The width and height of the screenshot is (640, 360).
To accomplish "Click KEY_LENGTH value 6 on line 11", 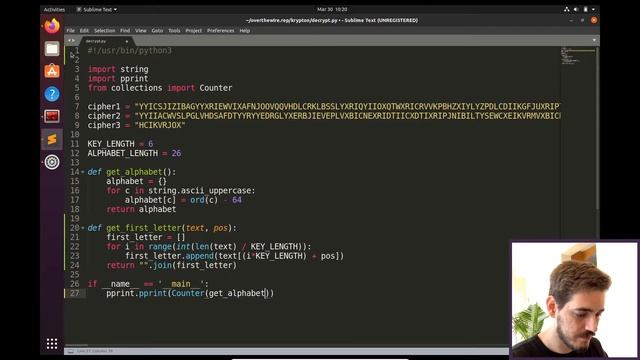I will 151,144.
